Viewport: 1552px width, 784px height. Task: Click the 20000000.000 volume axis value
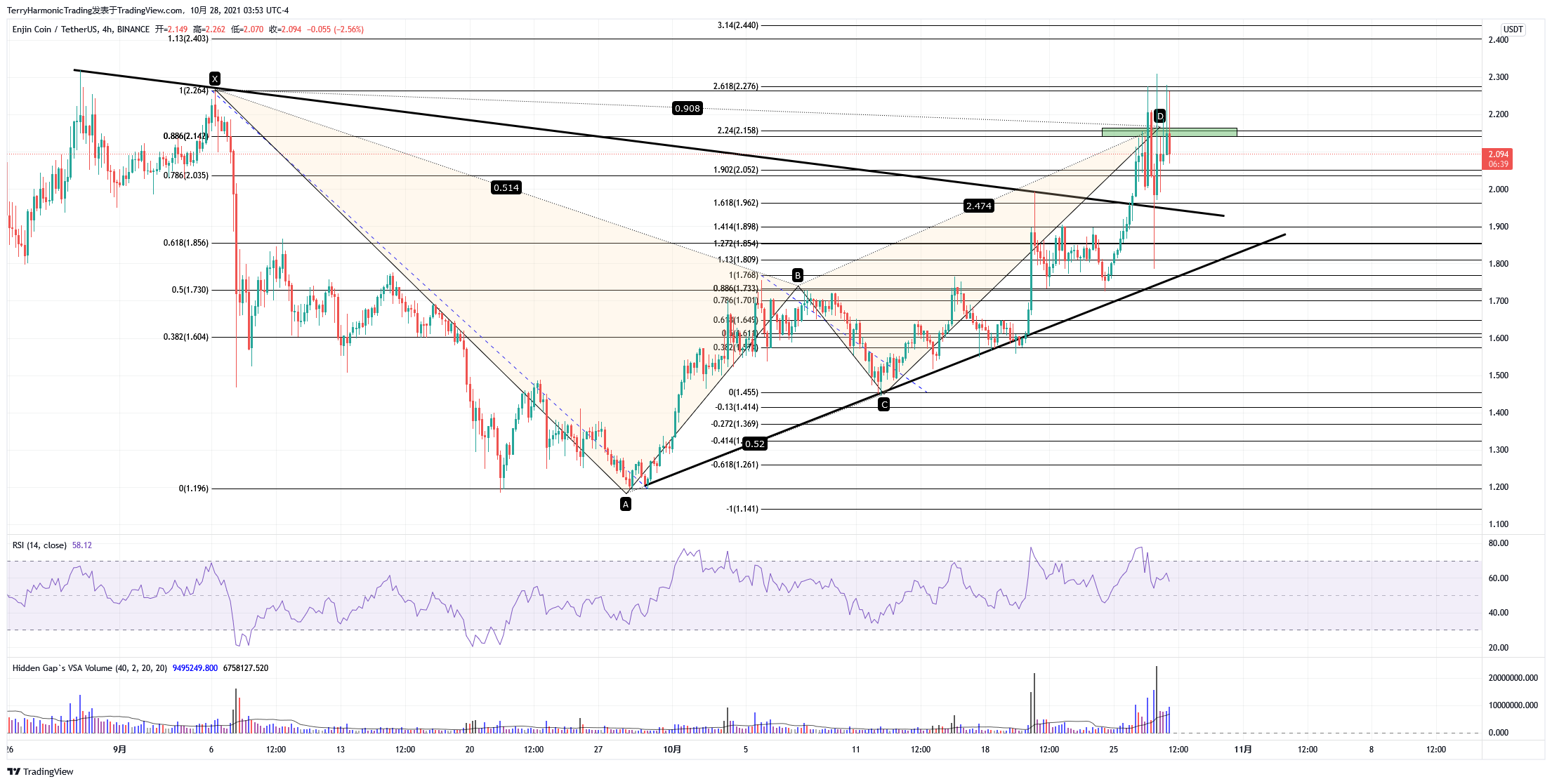click(1513, 678)
